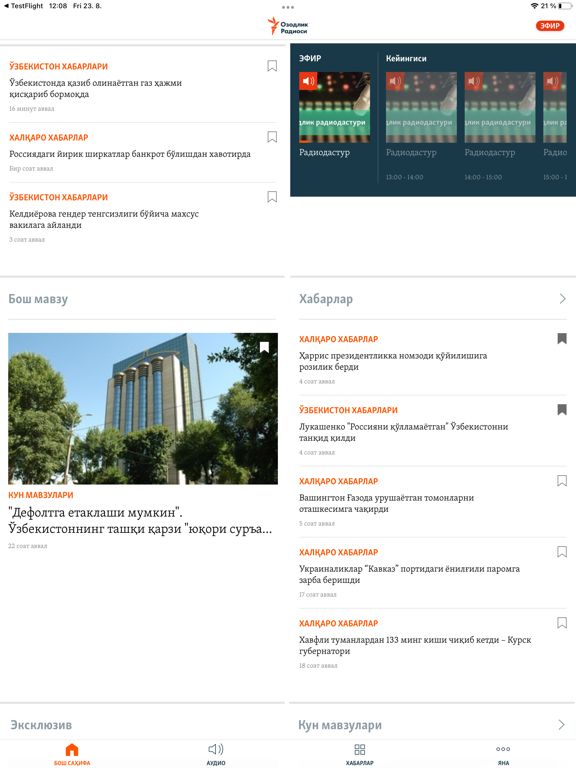Tap speaker icon on live radio thumbnail

click(x=308, y=81)
